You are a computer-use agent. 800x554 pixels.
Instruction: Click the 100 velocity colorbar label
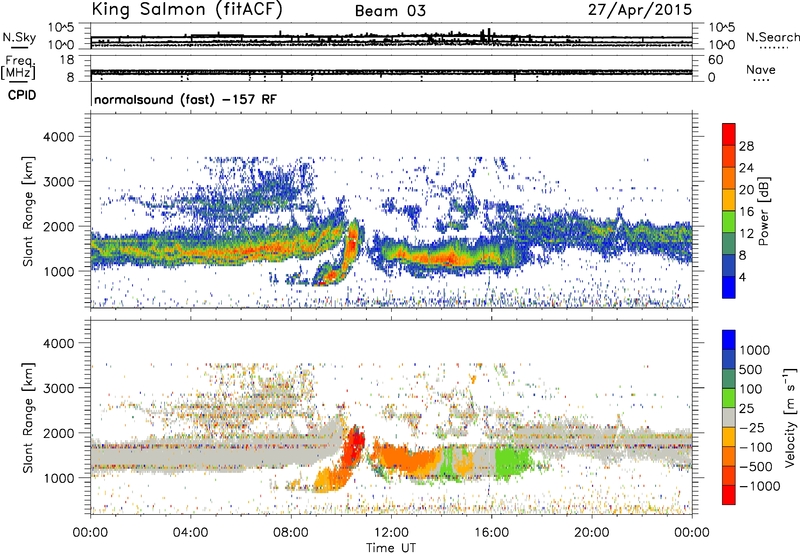coord(751,389)
